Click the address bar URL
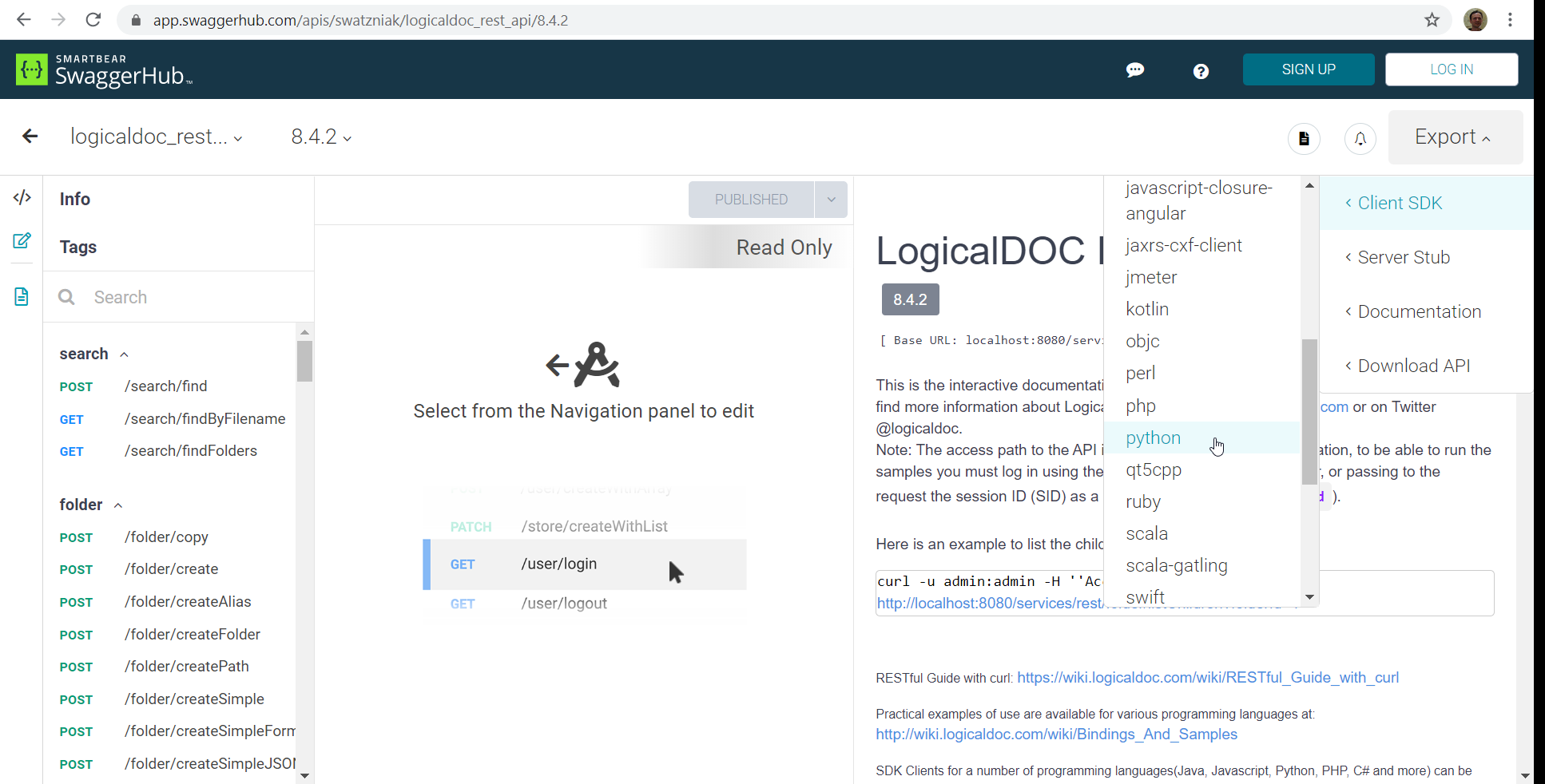 tap(360, 20)
